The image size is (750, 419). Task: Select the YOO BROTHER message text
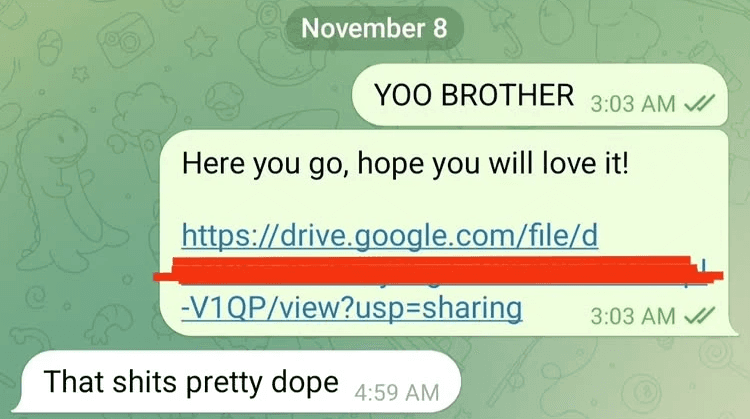(x=474, y=95)
